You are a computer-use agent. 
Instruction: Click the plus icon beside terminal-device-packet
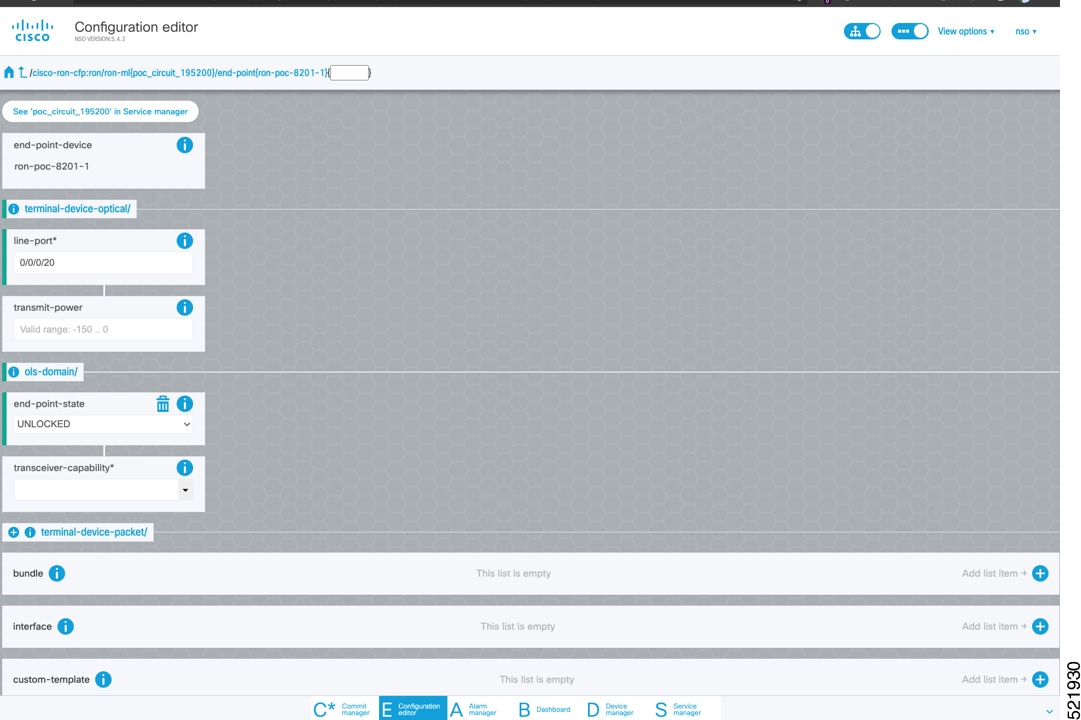click(13, 532)
